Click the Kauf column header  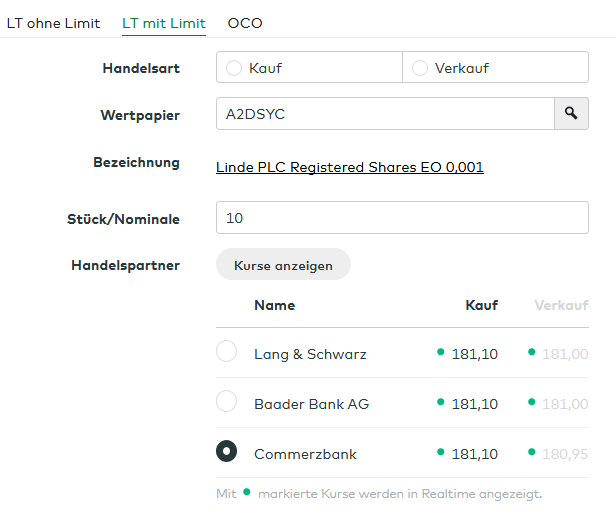point(481,305)
